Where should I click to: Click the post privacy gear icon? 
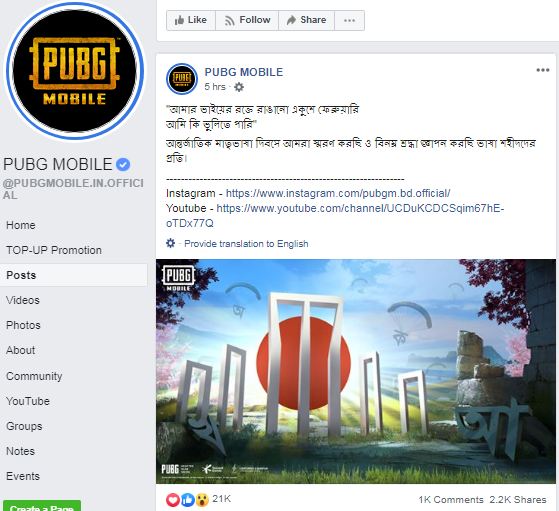(239, 87)
